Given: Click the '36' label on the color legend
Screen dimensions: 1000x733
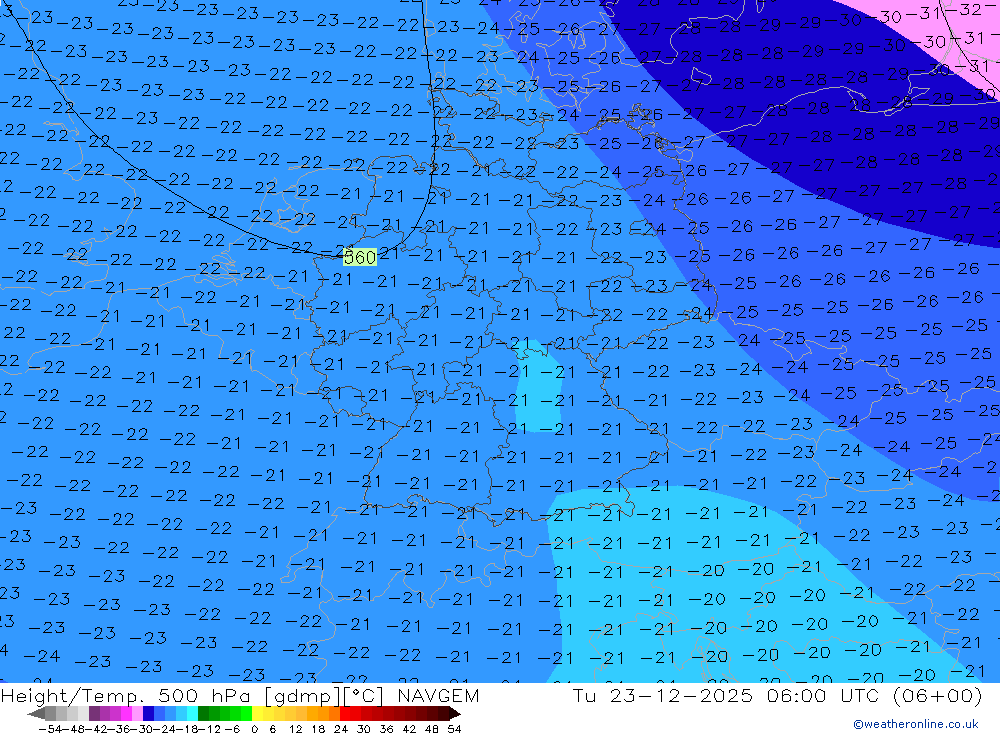Looking at the screenshot, I should (x=386, y=729).
